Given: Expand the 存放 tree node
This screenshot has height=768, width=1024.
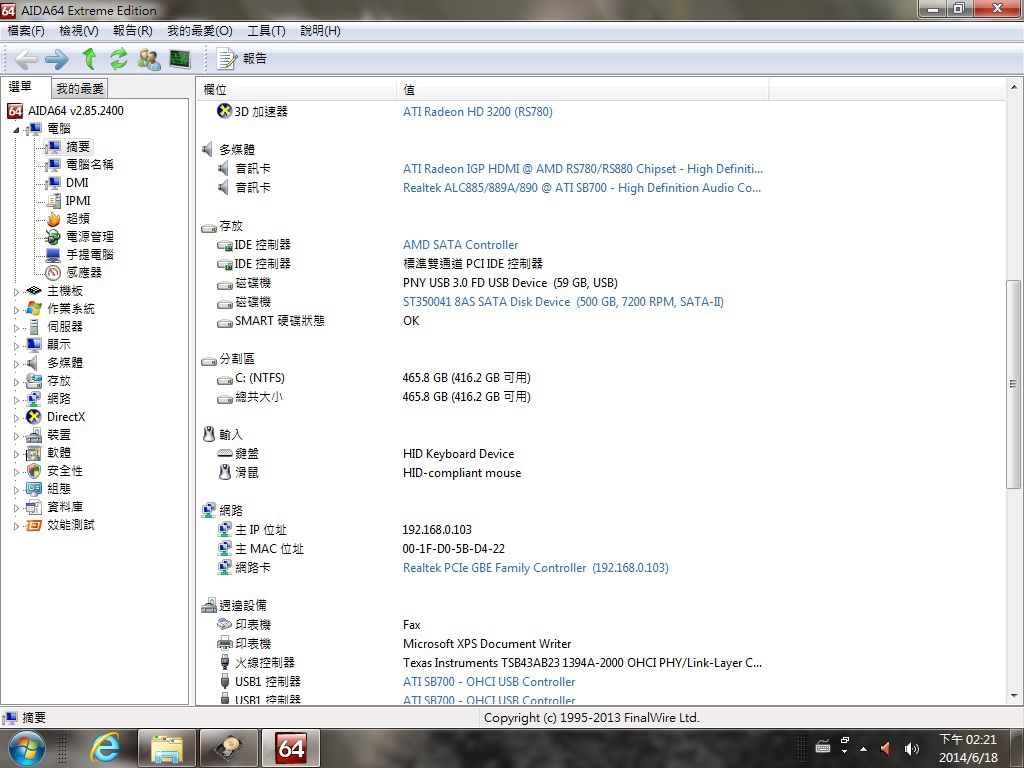Looking at the screenshot, I should (x=16, y=381).
